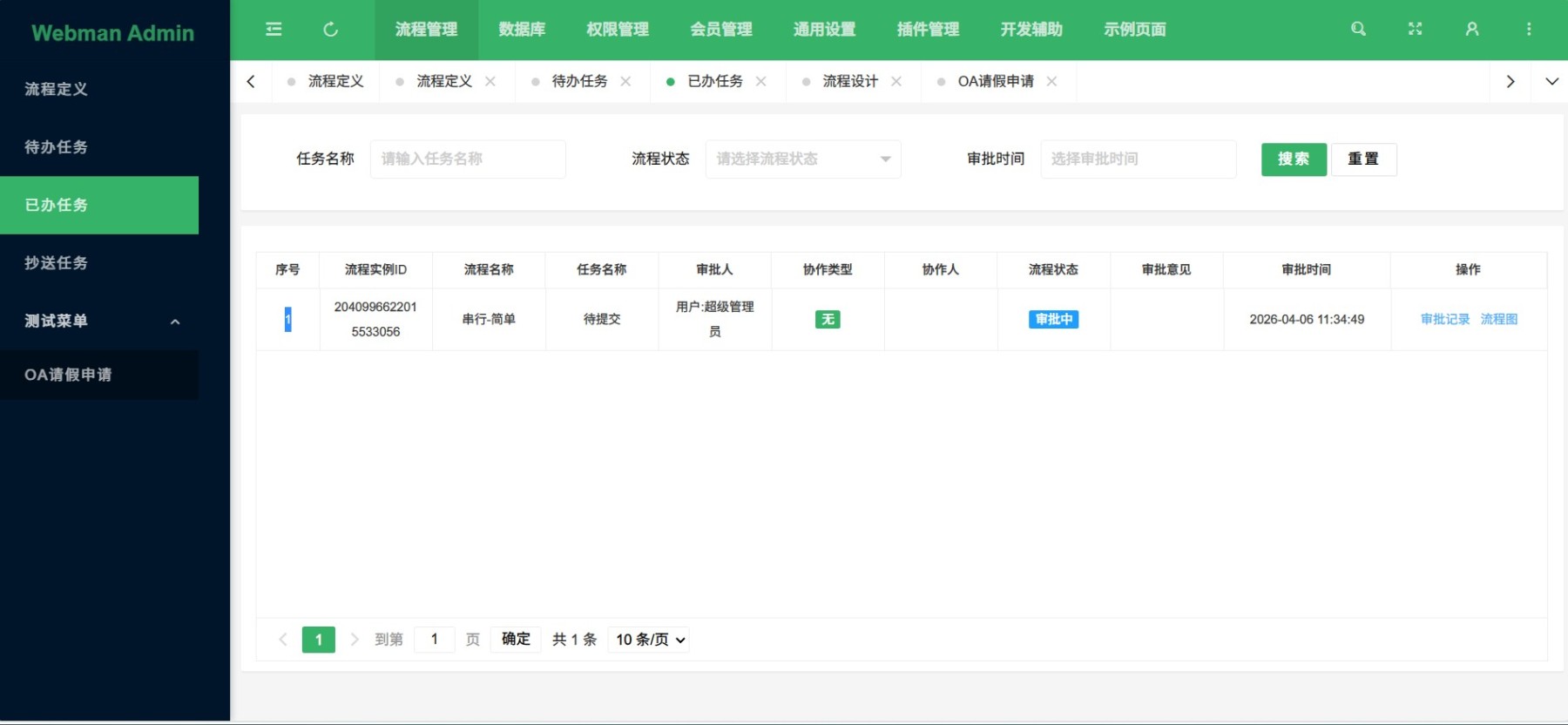
Task: Focus the 任务名称 input field
Action: point(468,159)
